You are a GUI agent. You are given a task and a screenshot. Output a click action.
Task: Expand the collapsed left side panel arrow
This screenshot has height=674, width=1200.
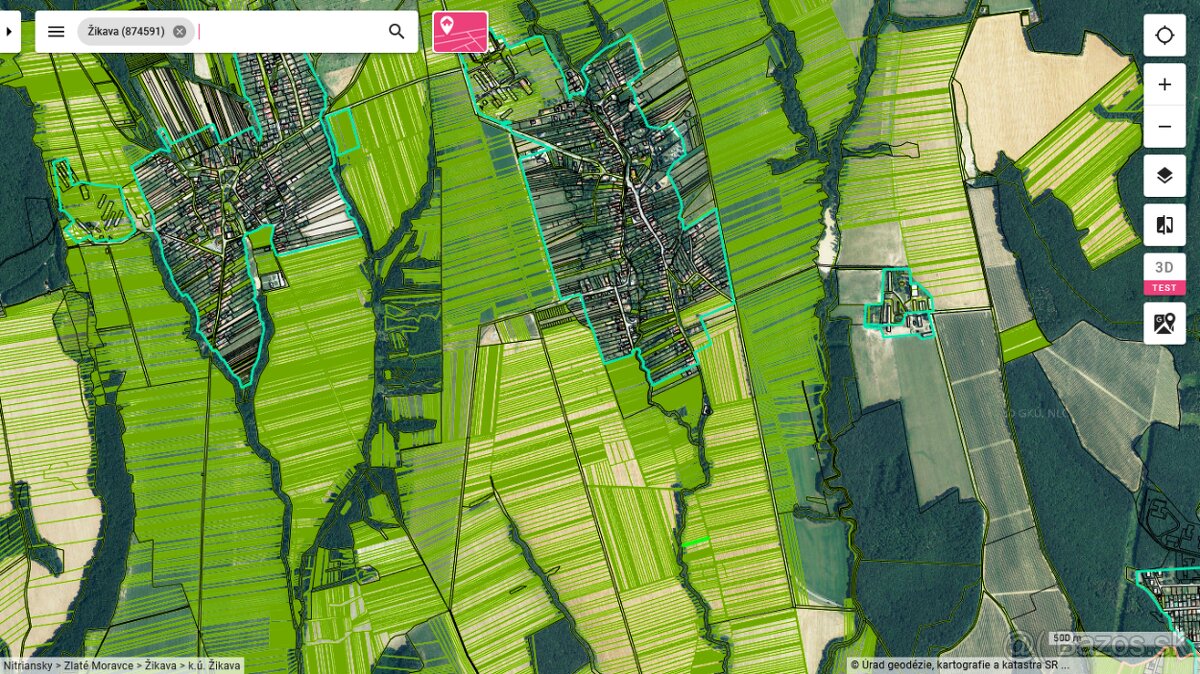pos(9,32)
